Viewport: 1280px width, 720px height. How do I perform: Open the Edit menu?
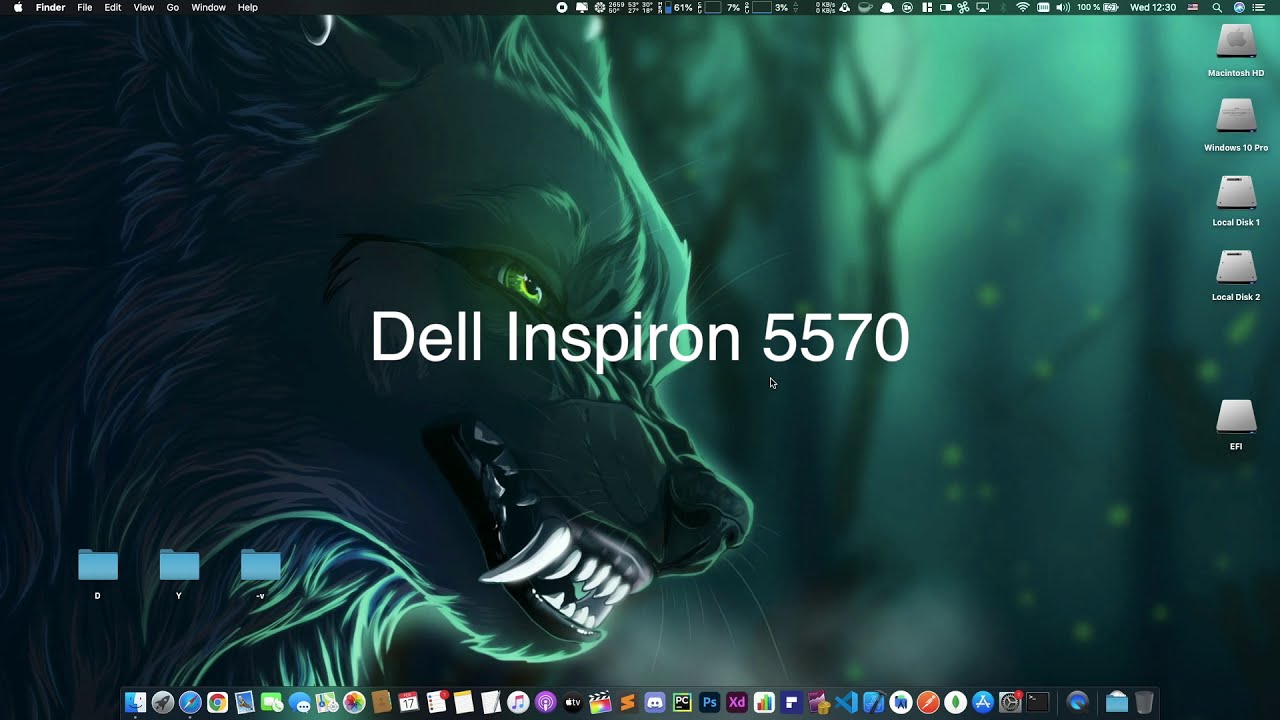pyautogui.click(x=113, y=7)
